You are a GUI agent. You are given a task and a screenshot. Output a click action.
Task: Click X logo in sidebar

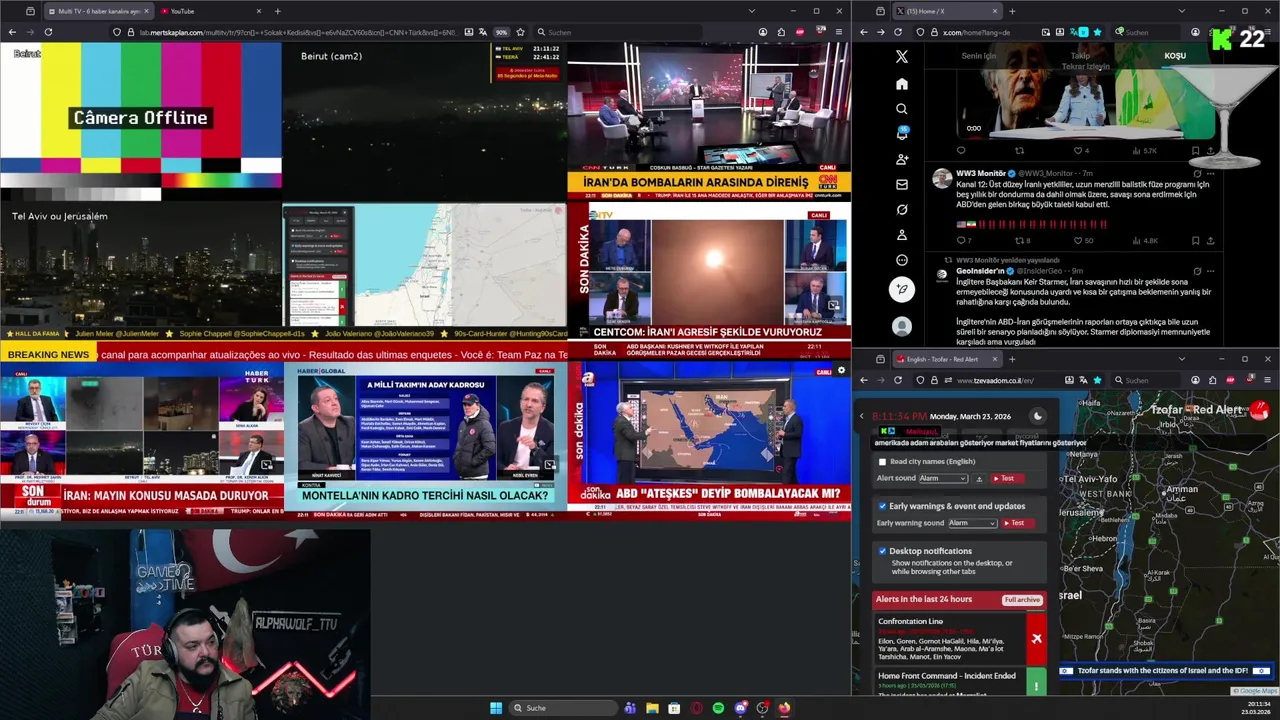[x=902, y=57]
